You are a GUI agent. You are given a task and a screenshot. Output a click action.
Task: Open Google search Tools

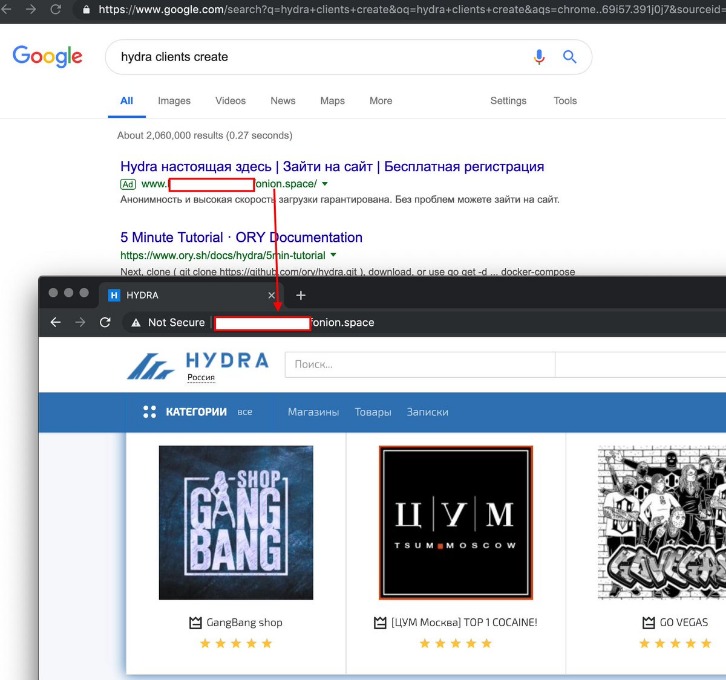[x=565, y=101]
